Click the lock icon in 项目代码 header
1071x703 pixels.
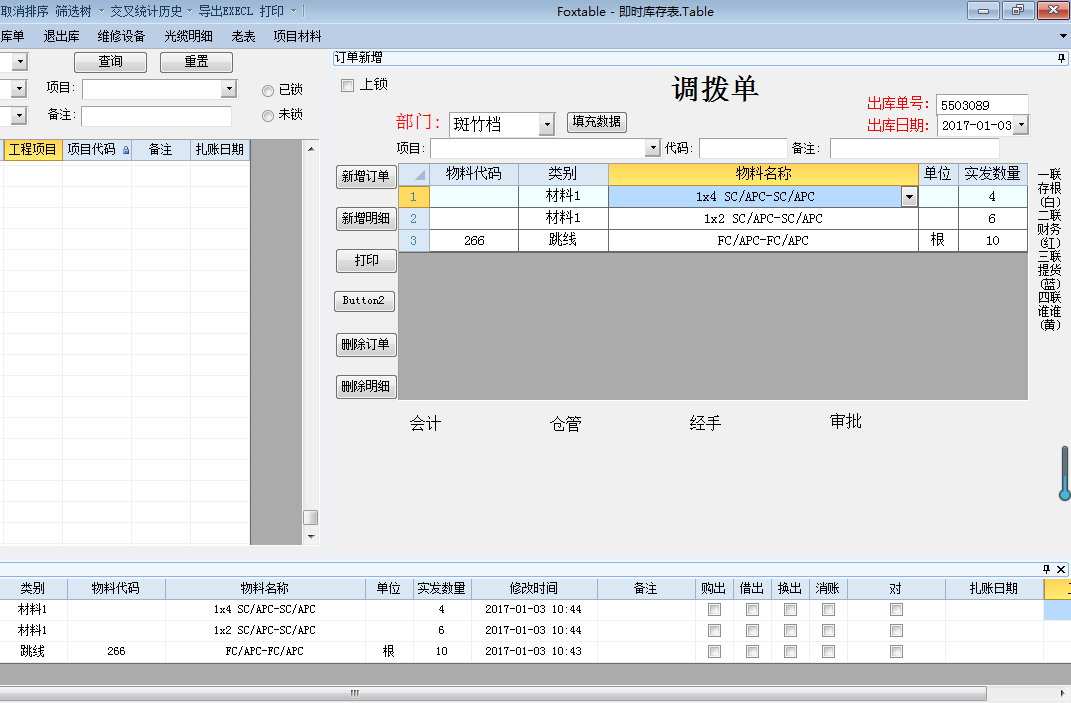pyautogui.click(x=125, y=150)
